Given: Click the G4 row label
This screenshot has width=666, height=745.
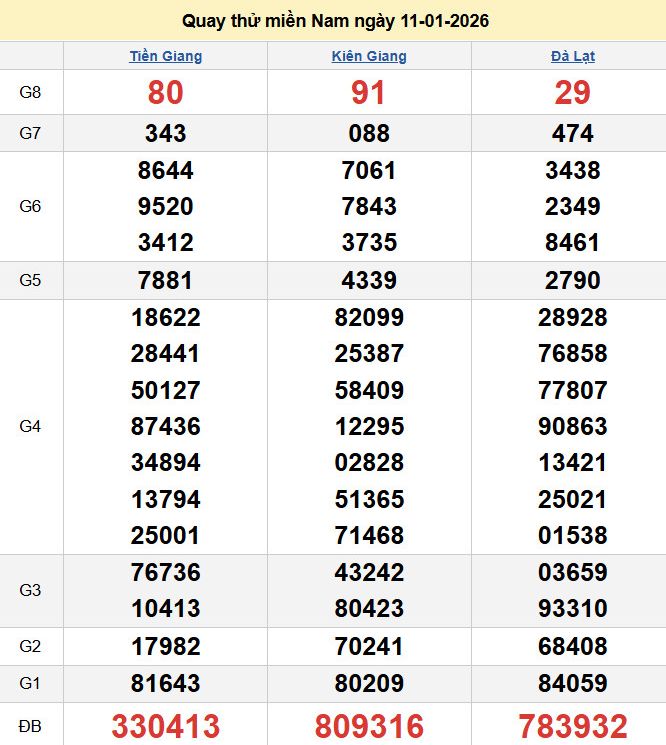Looking at the screenshot, I should (x=31, y=427).
